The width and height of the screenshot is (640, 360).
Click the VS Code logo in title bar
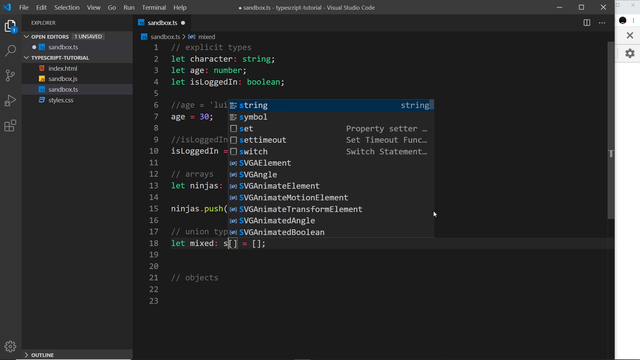click(x=7, y=7)
